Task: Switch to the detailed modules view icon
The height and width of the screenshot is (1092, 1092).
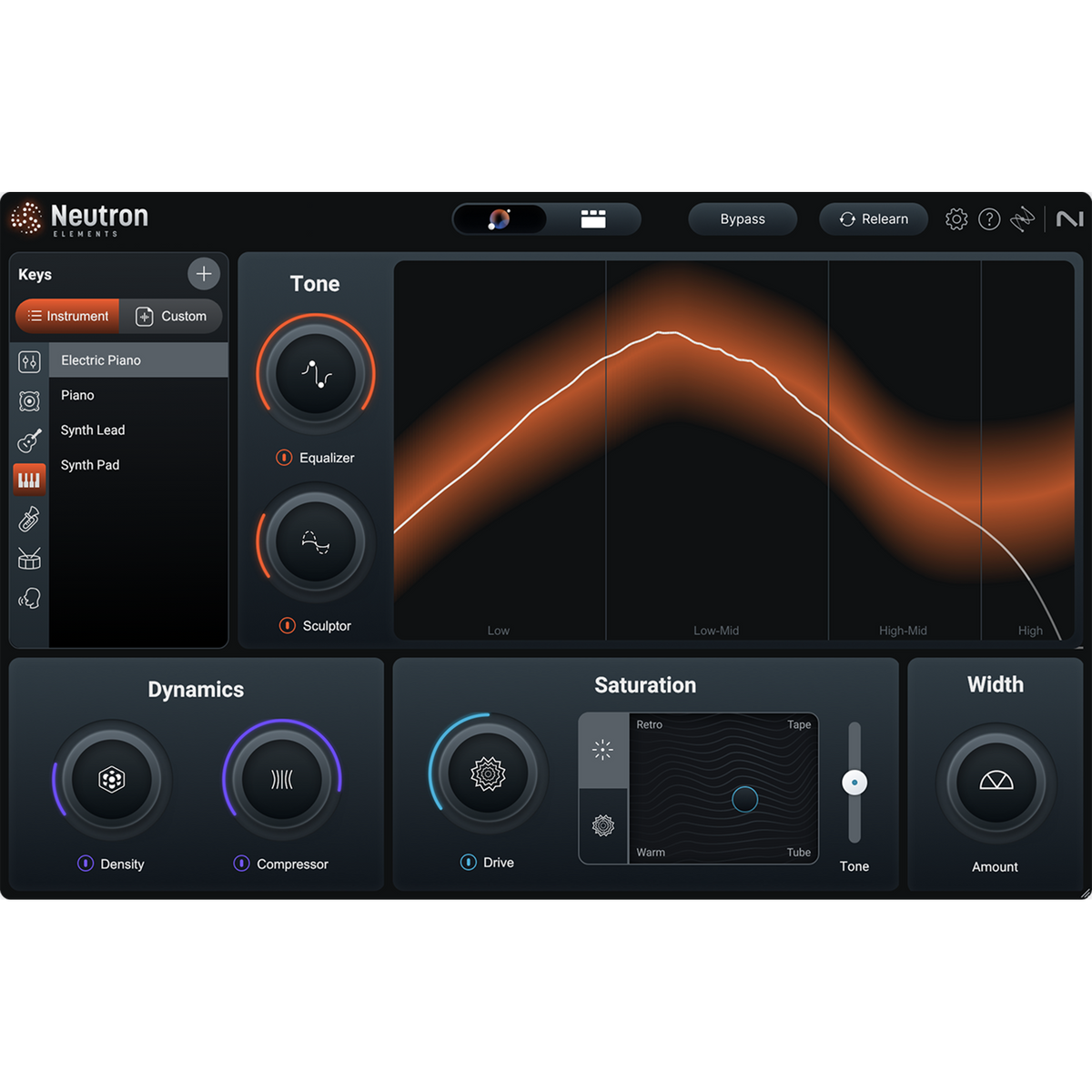Action: (x=593, y=219)
